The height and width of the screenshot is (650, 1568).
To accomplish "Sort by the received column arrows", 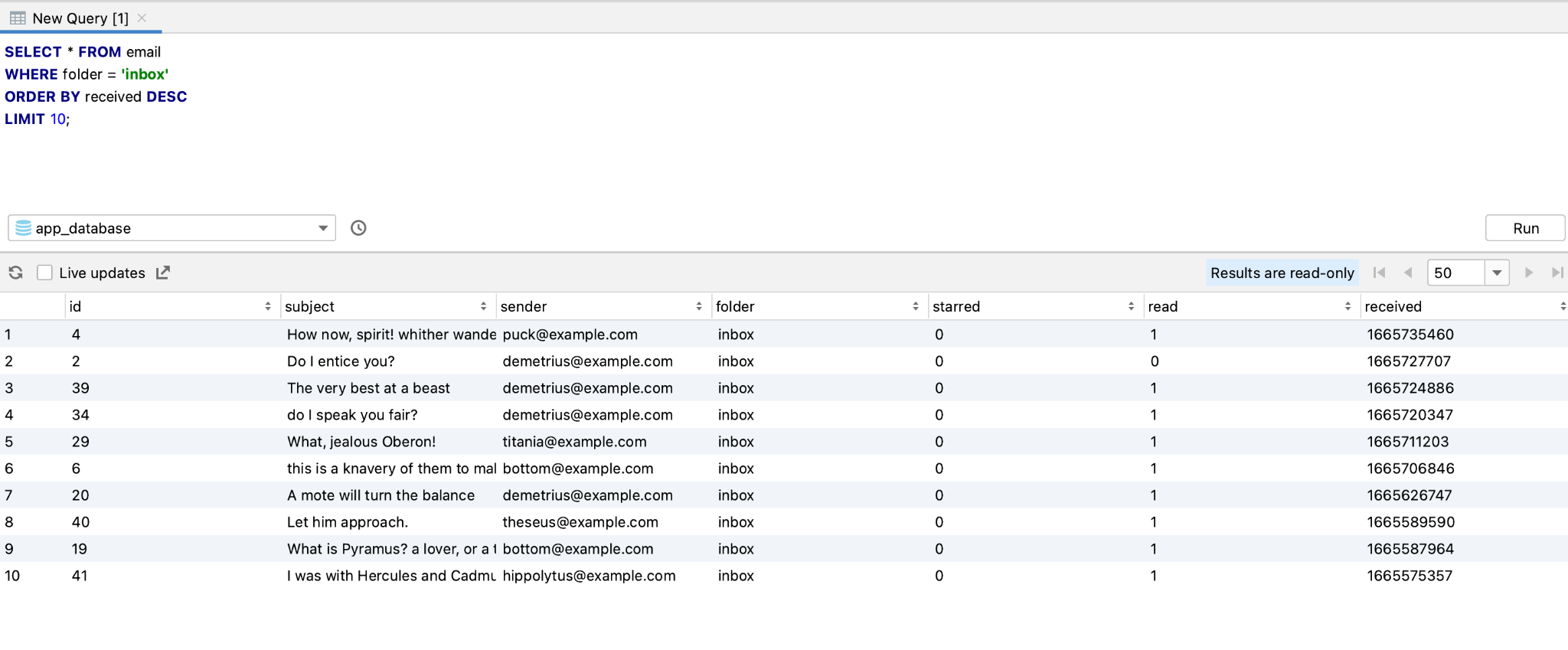I will click(x=1562, y=306).
